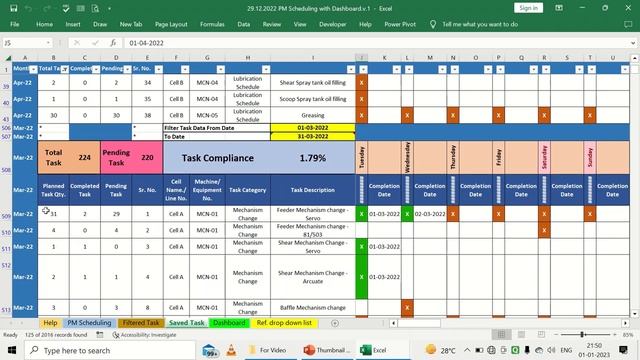
Task: Open the Month column filter dropdown
Action: (33, 70)
